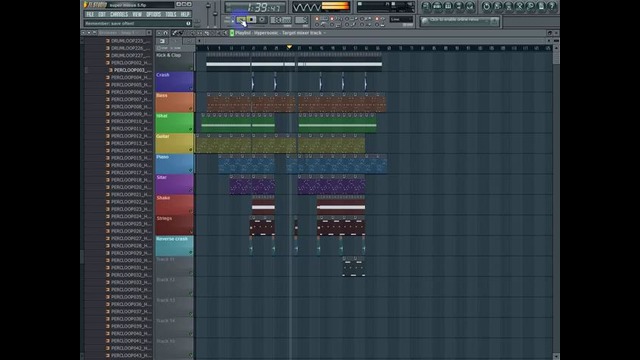Click the Record transport button
Screen dimensions: 640x360
coord(262,20)
